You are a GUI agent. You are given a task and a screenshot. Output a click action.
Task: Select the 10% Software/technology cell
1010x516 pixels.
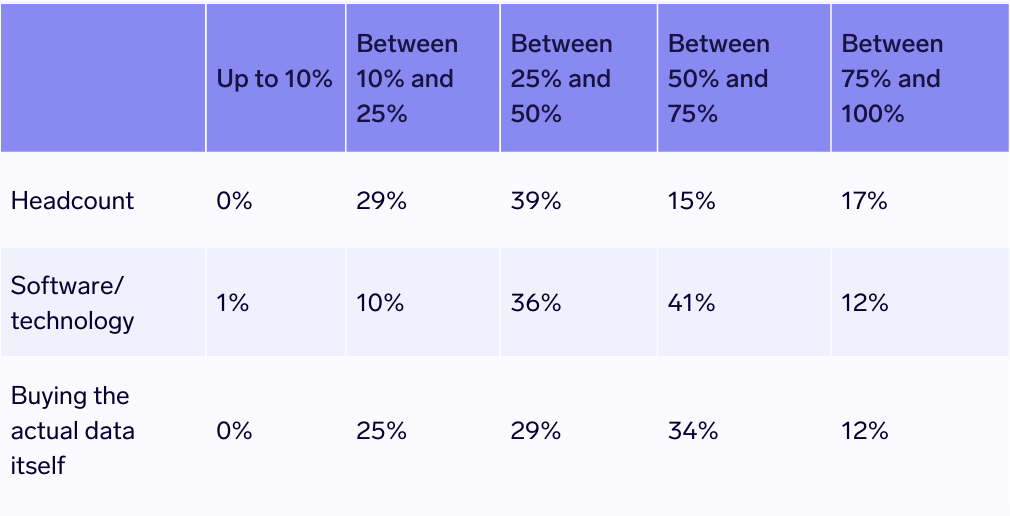coord(380,303)
